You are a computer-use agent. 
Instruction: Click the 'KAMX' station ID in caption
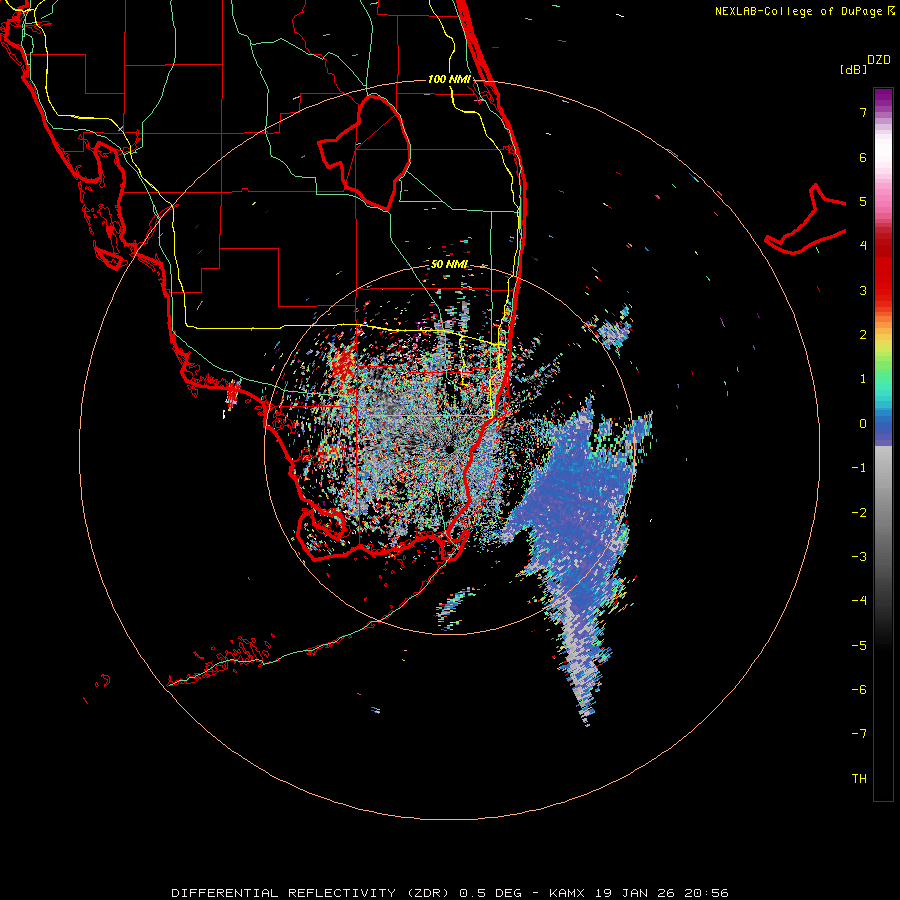click(x=569, y=893)
